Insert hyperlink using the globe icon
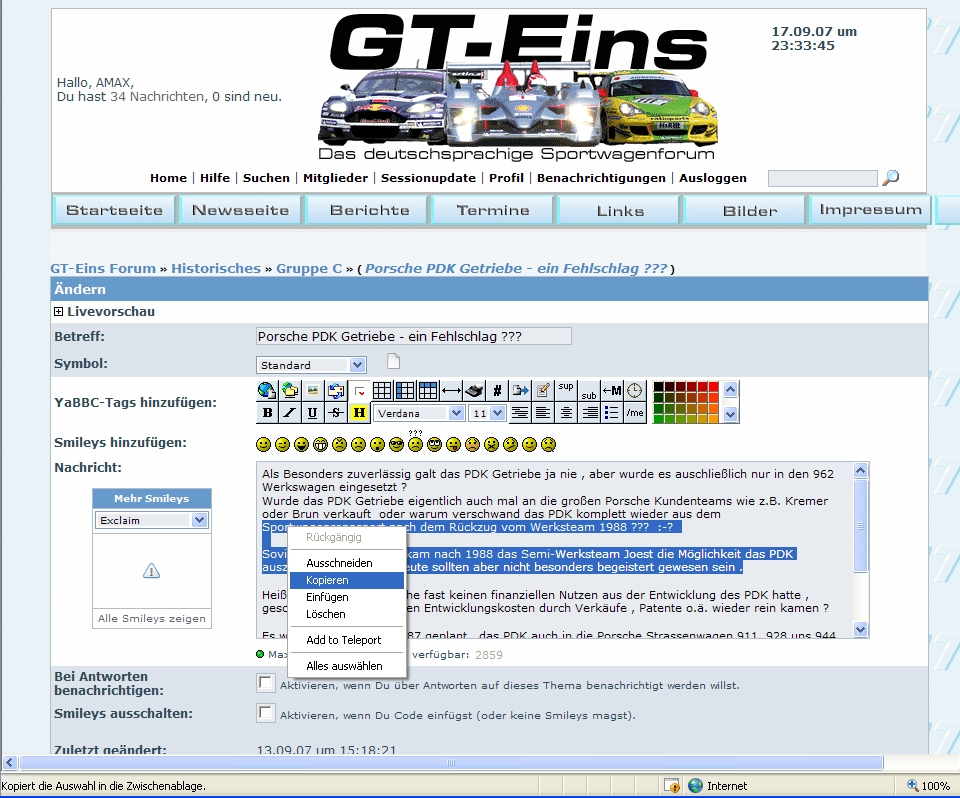 pyautogui.click(x=267, y=390)
